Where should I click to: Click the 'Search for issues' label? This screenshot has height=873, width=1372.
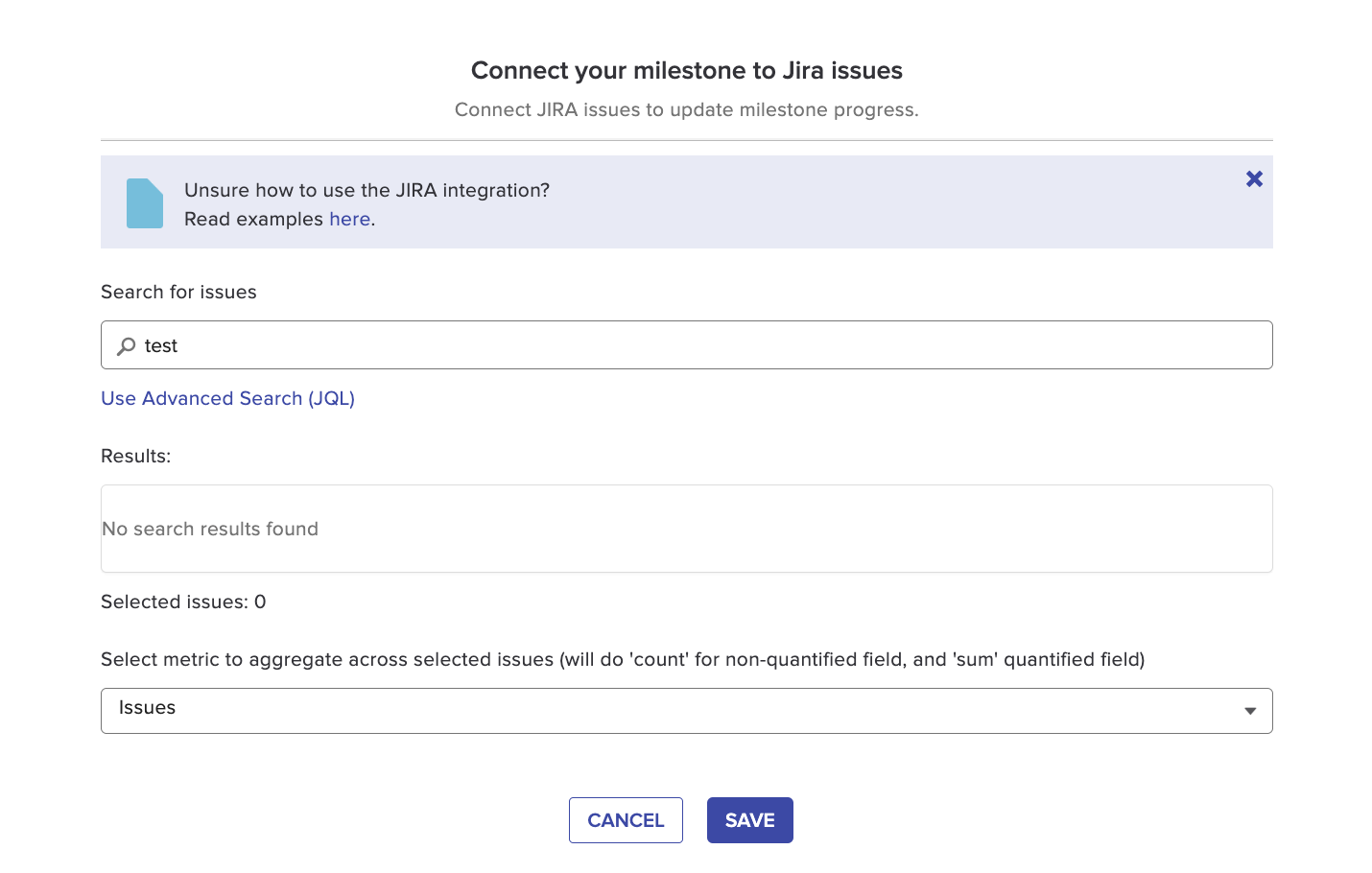tap(178, 293)
